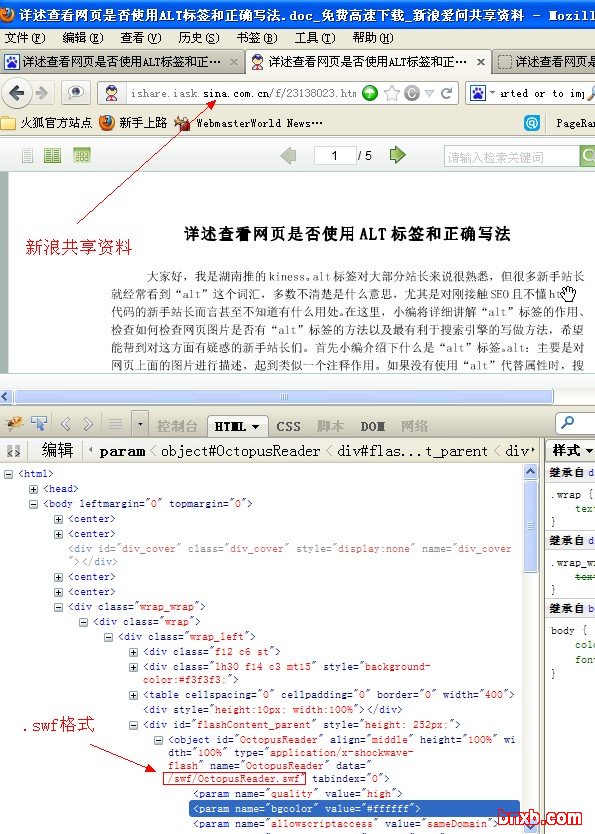
Task: Close the active browser tab
Action: click(481, 62)
